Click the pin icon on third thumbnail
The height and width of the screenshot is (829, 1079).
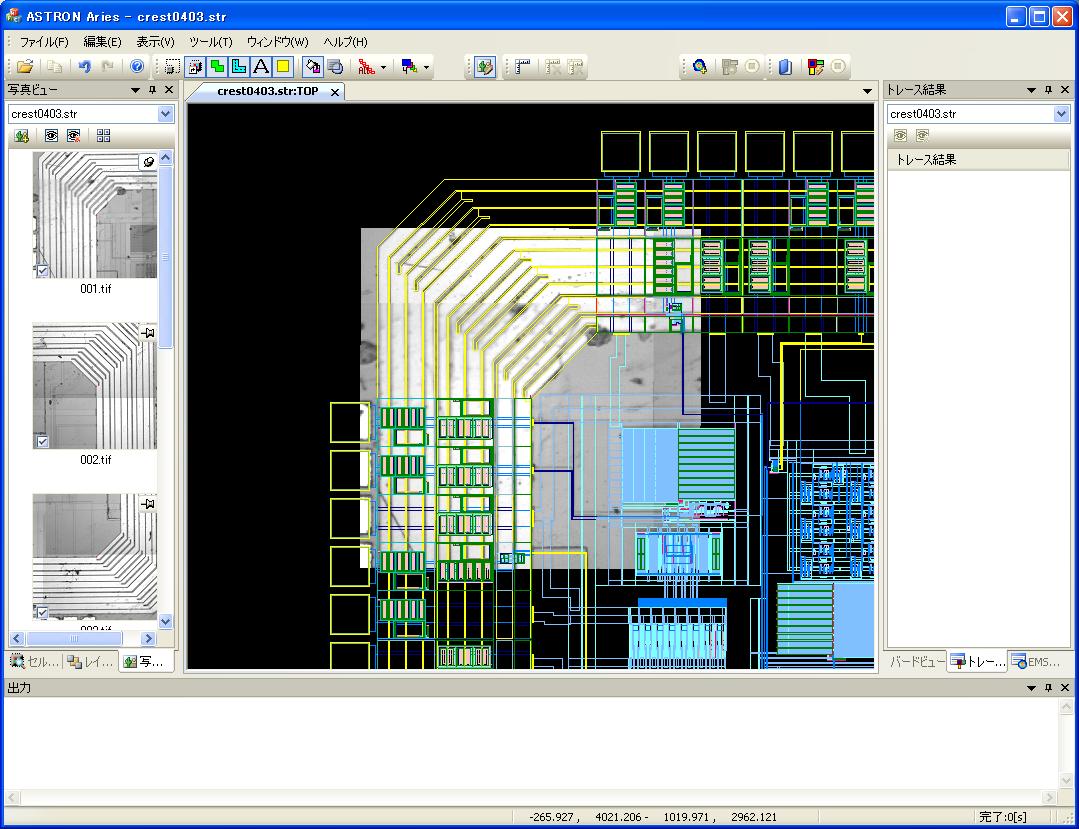pos(148,504)
